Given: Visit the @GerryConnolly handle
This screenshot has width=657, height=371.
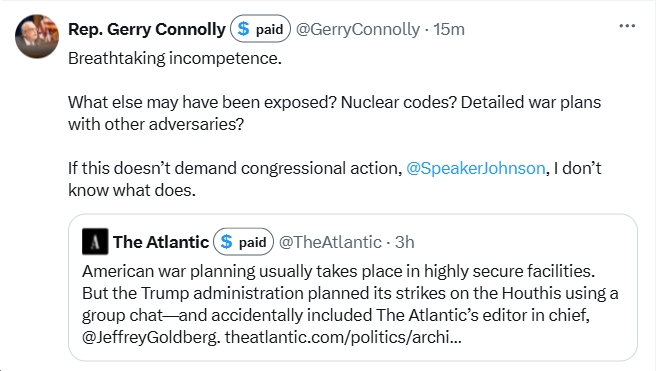Looking at the screenshot, I should [358, 29].
